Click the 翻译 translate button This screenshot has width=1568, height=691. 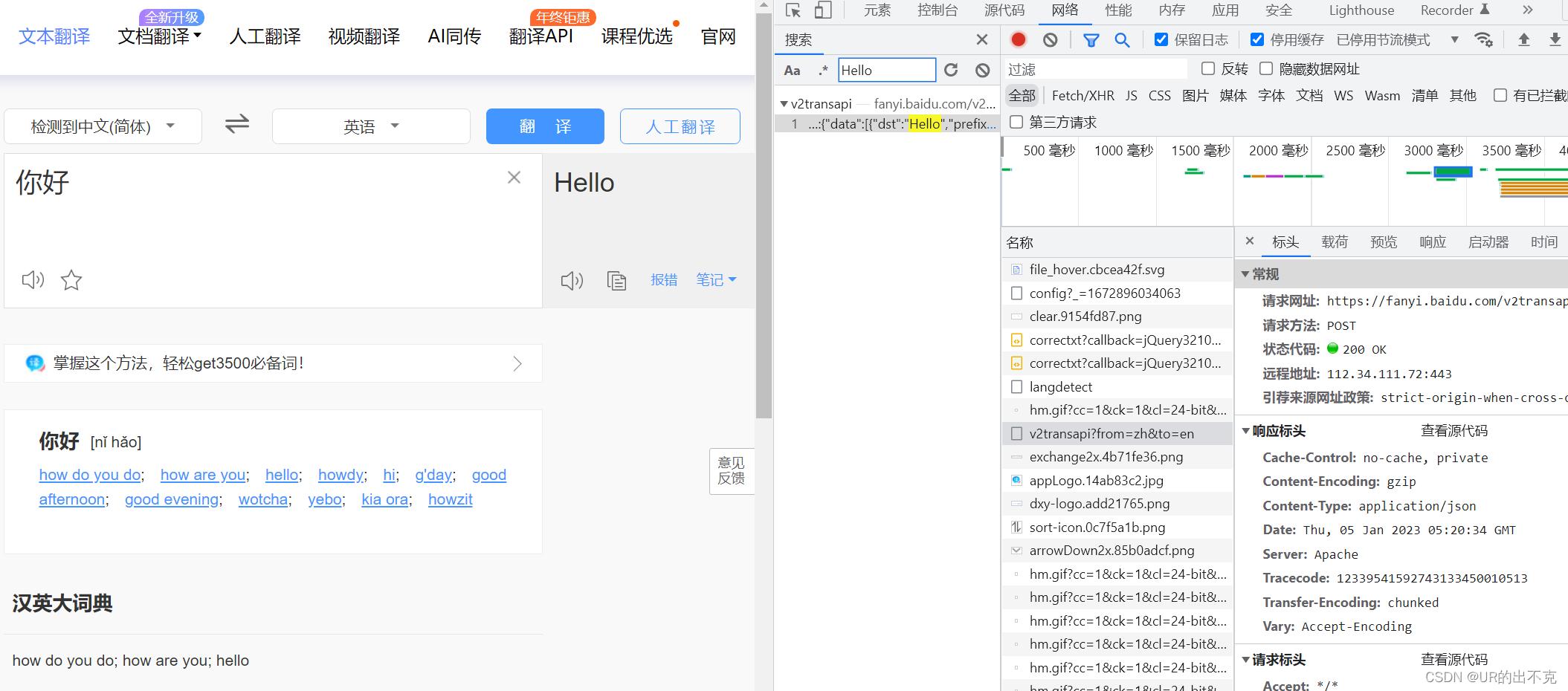point(545,126)
